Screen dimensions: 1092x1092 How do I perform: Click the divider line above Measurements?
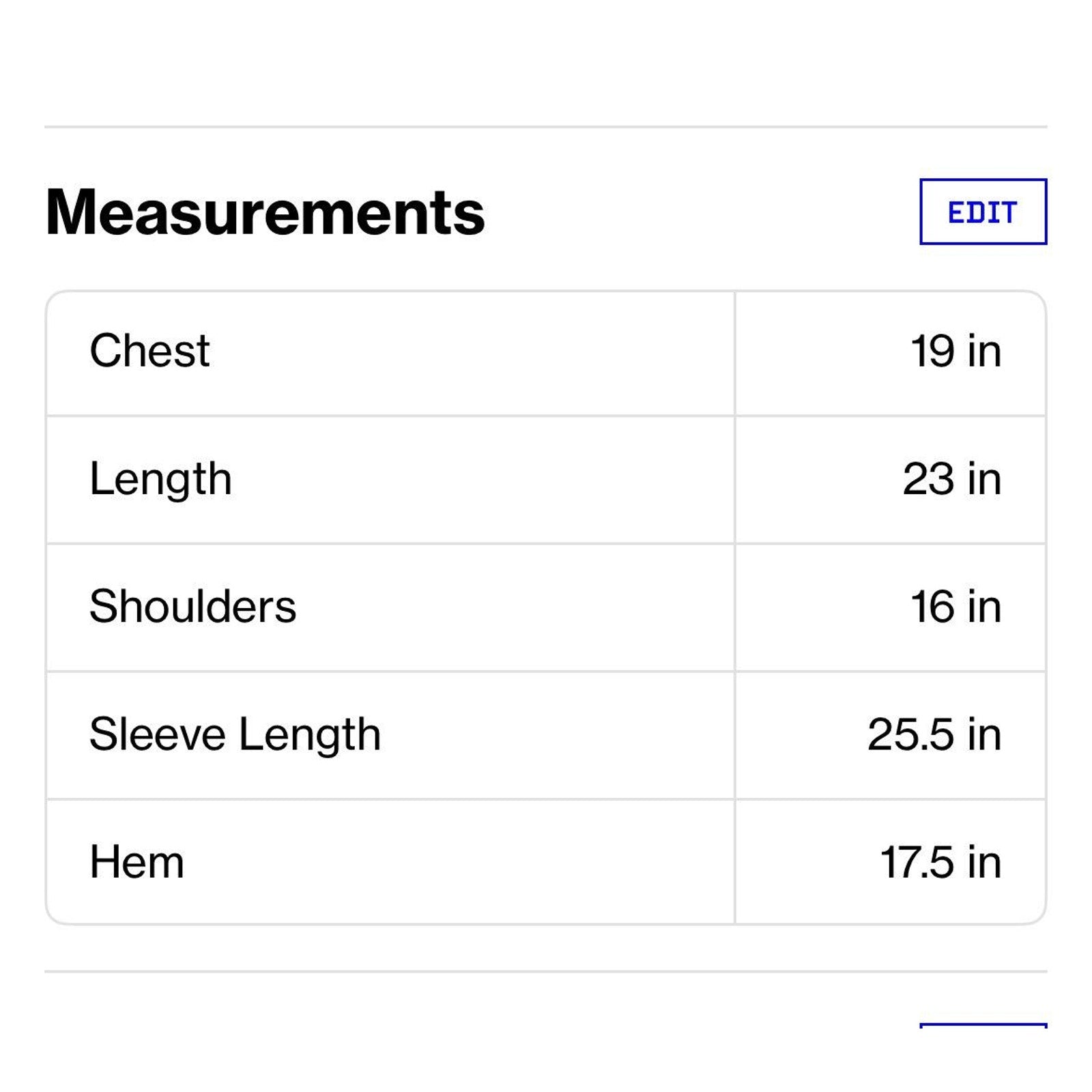pos(546,126)
